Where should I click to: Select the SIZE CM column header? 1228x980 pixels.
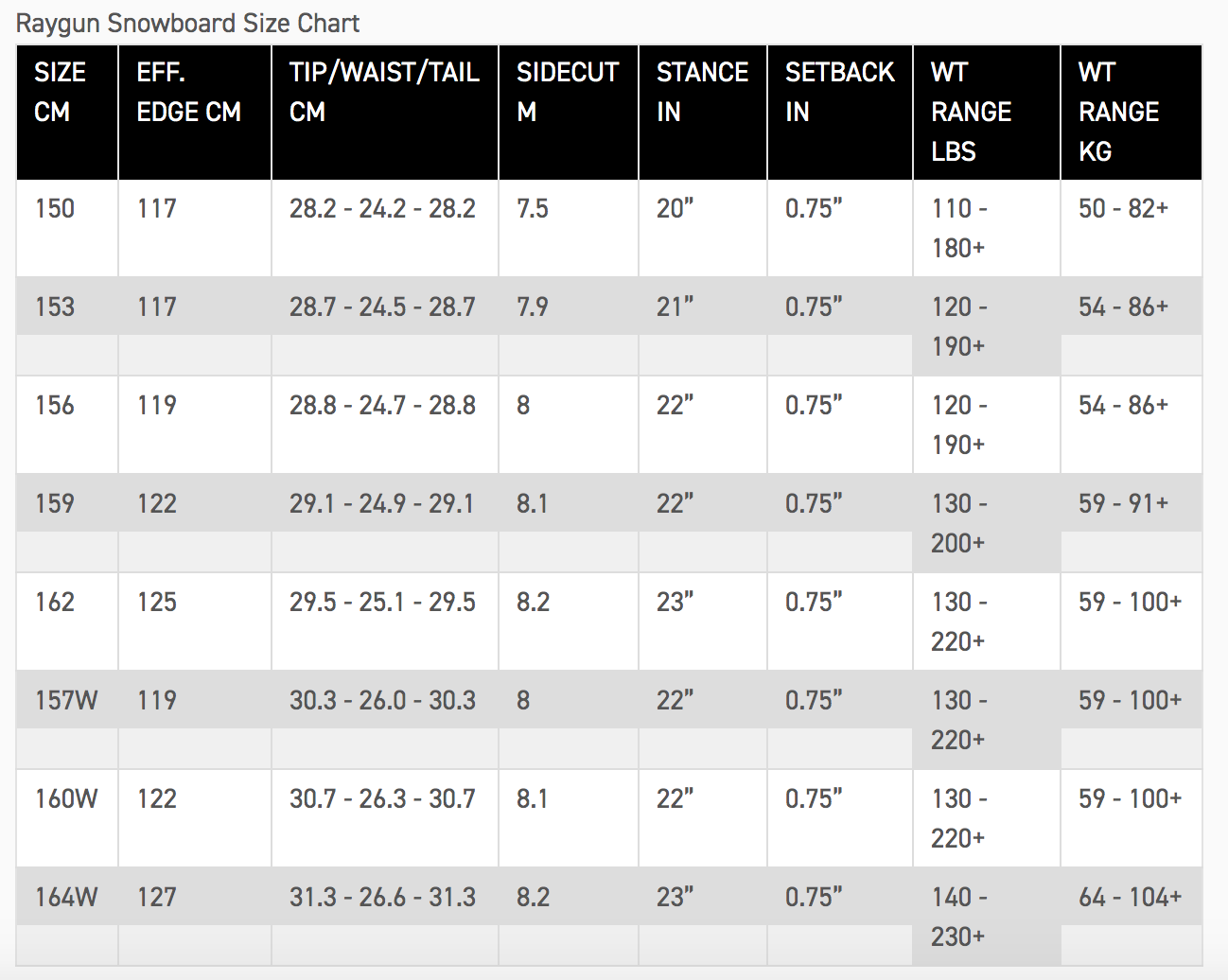tap(60, 92)
